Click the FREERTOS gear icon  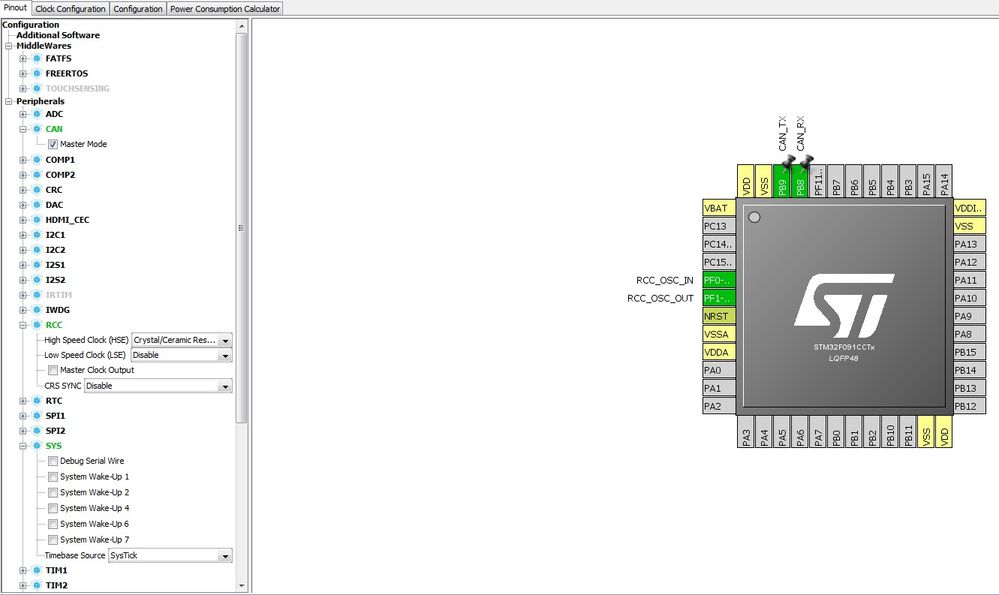pos(37,74)
